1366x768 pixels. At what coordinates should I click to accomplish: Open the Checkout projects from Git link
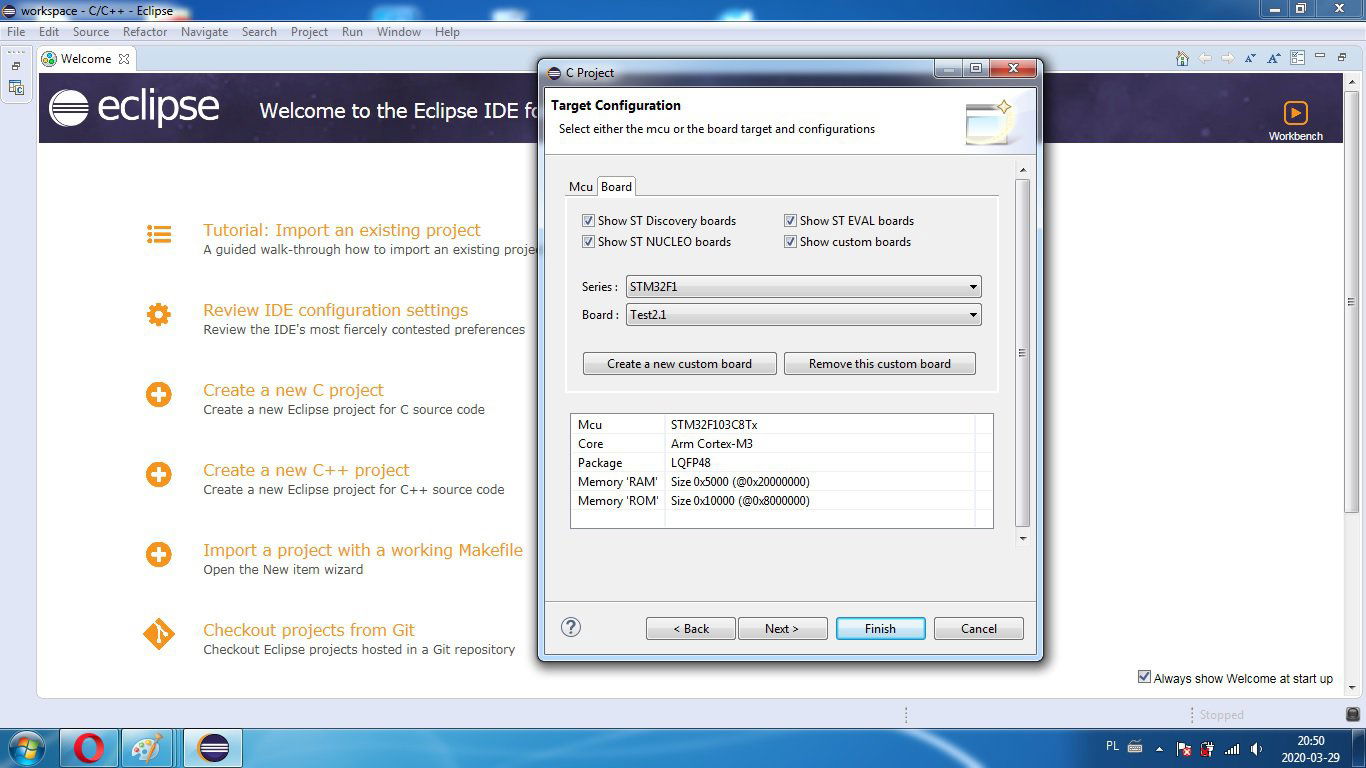click(x=309, y=630)
